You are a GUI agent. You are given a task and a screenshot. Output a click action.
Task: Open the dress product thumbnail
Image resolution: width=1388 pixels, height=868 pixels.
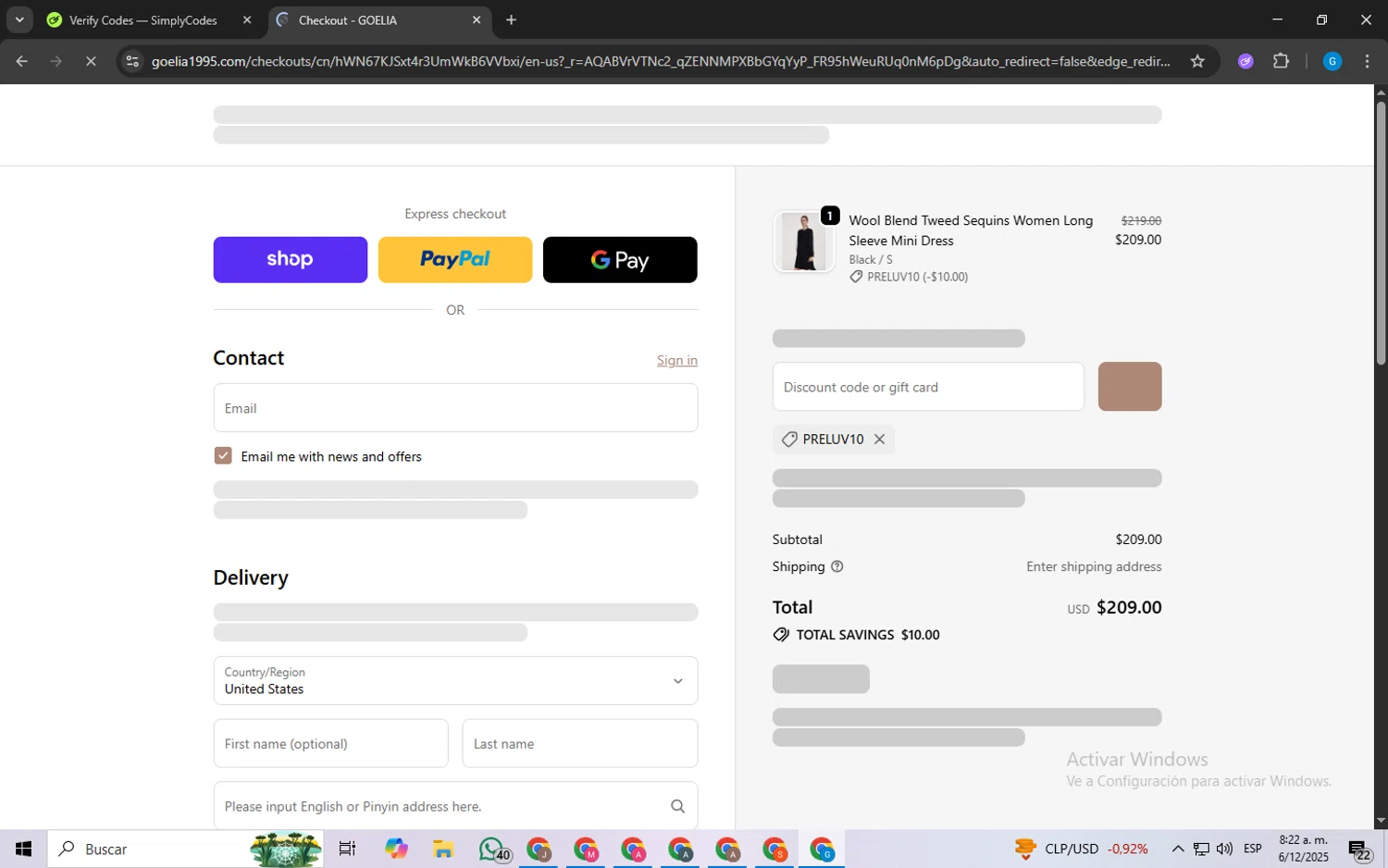point(804,242)
